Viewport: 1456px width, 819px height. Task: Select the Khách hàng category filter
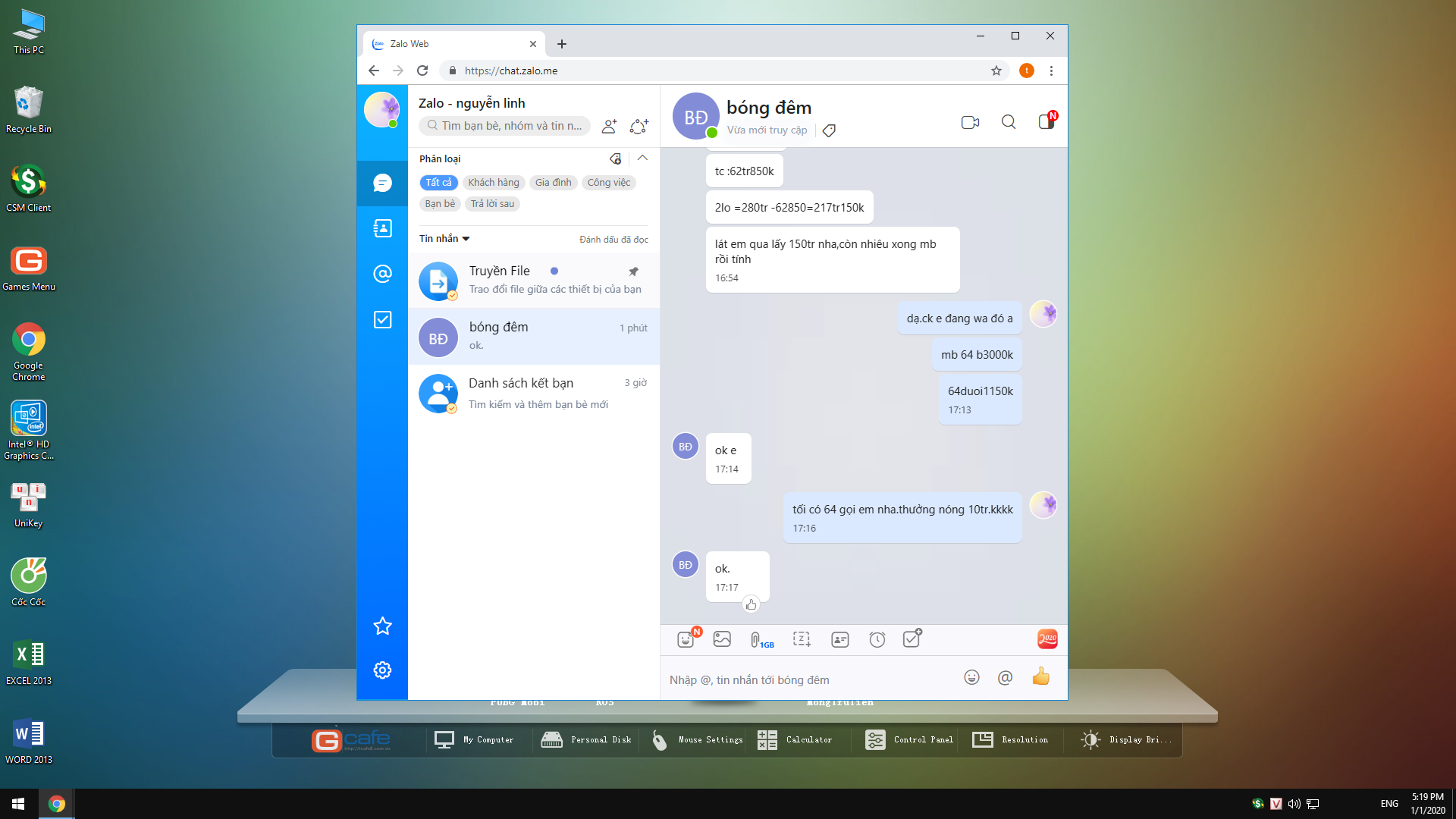pos(494,183)
